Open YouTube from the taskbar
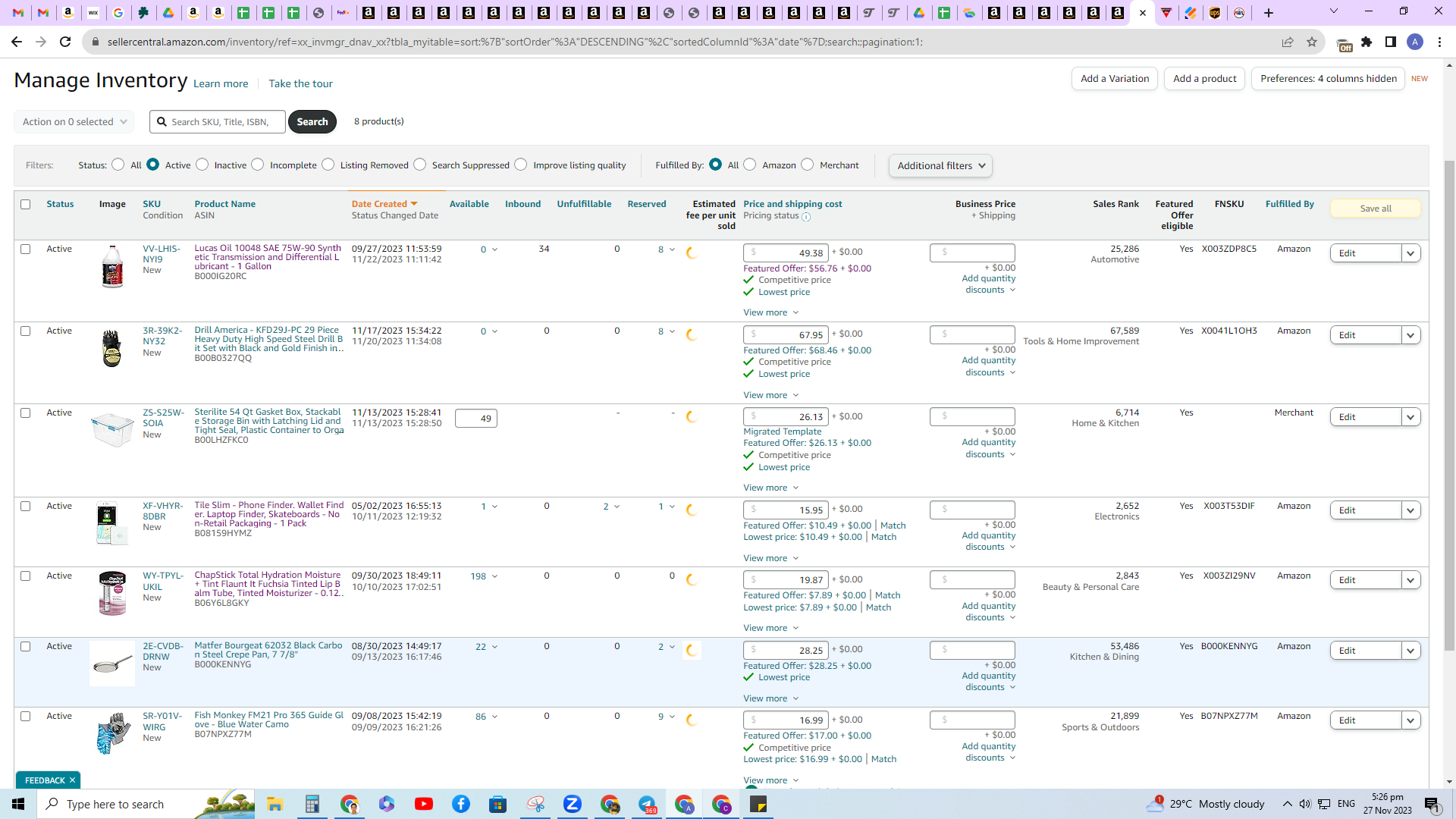The height and width of the screenshot is (819, 1456). click(424, 804)
